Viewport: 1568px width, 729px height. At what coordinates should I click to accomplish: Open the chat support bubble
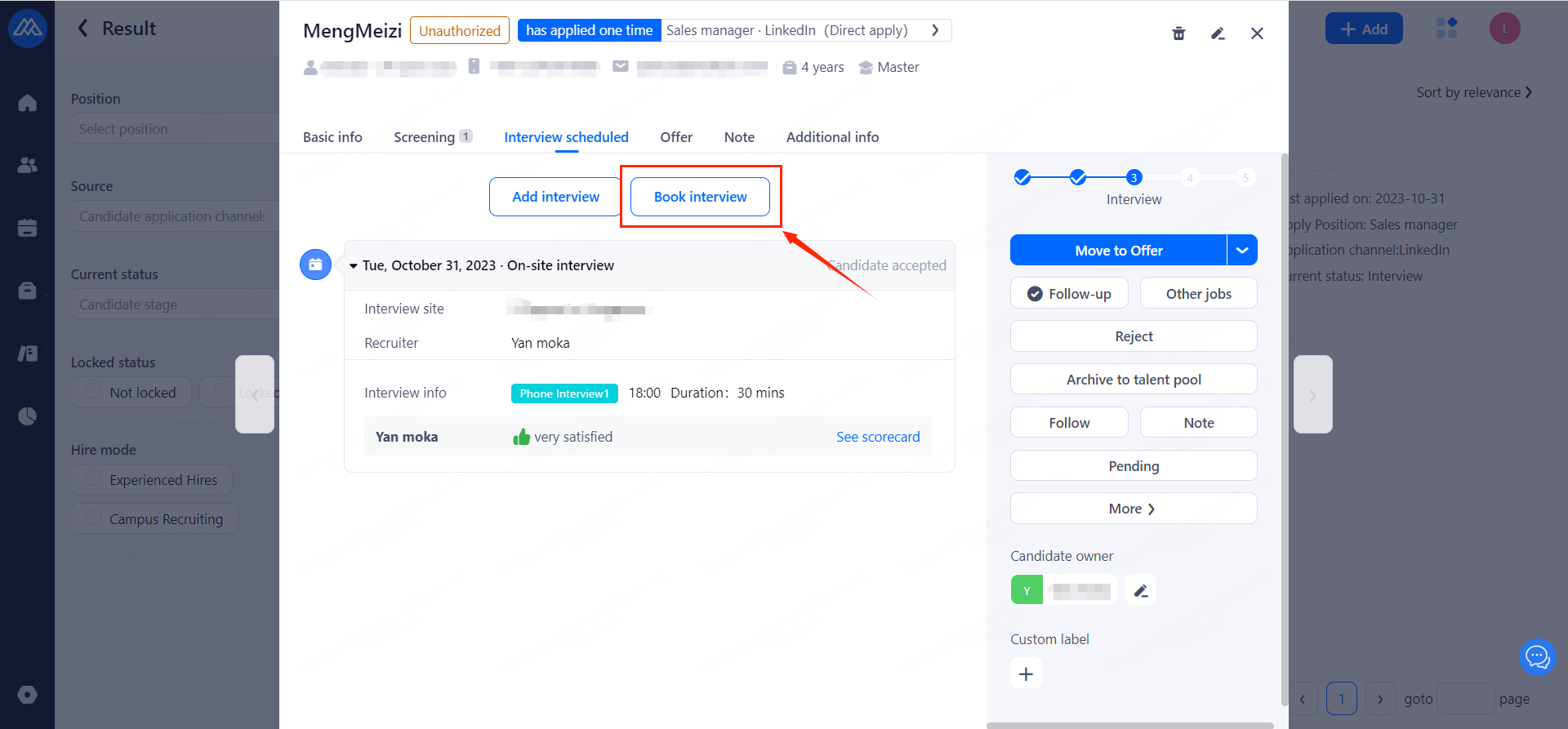[x=1537, y=656]
